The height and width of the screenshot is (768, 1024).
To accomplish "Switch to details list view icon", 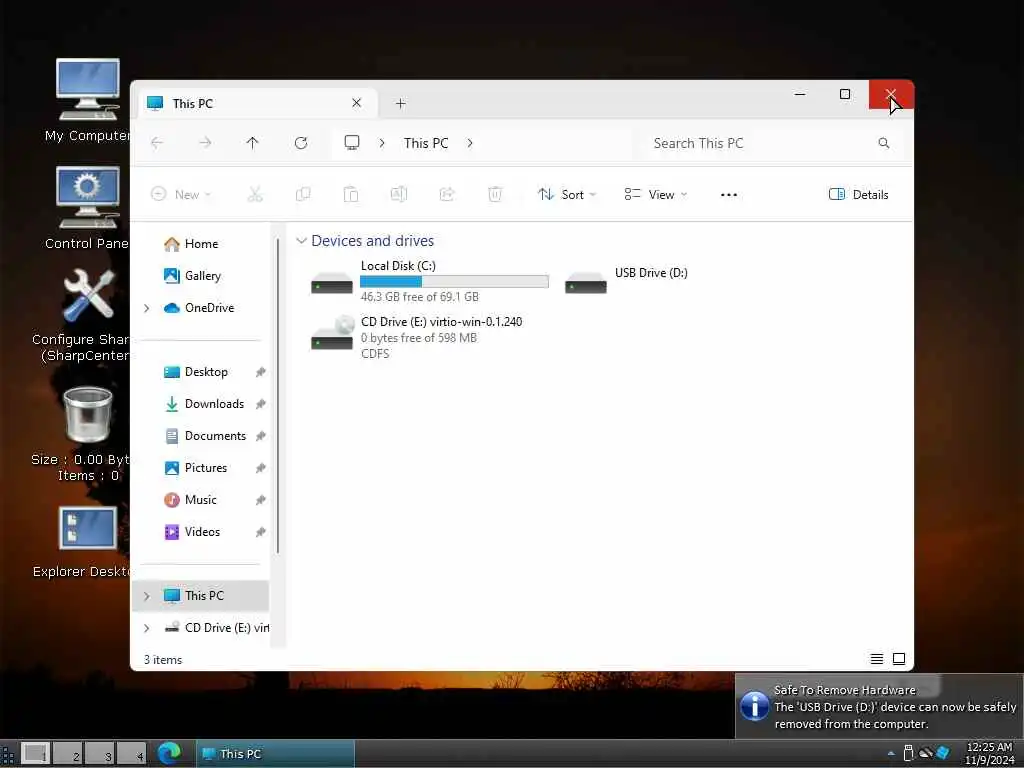I will click(x=877, y=659).
